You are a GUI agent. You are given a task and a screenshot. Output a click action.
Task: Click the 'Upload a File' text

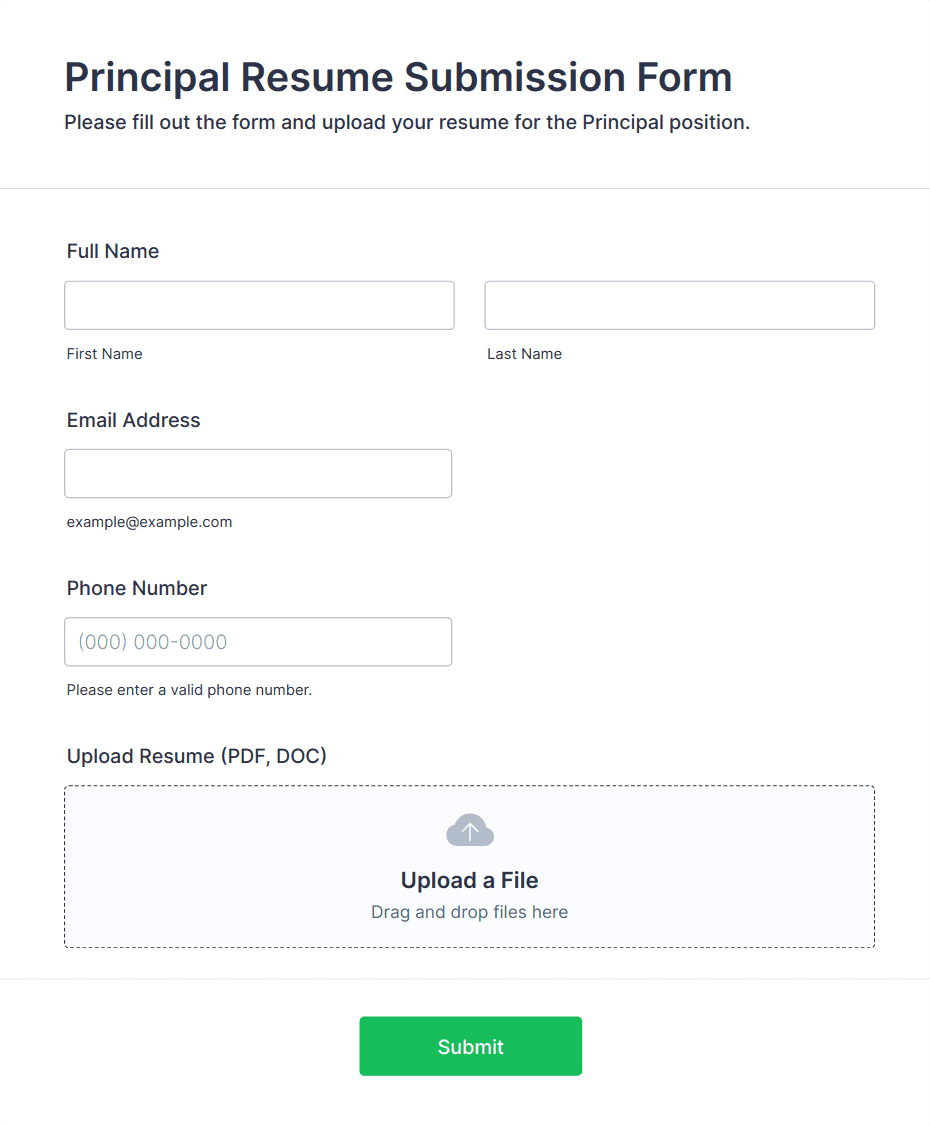click(469, 880)
